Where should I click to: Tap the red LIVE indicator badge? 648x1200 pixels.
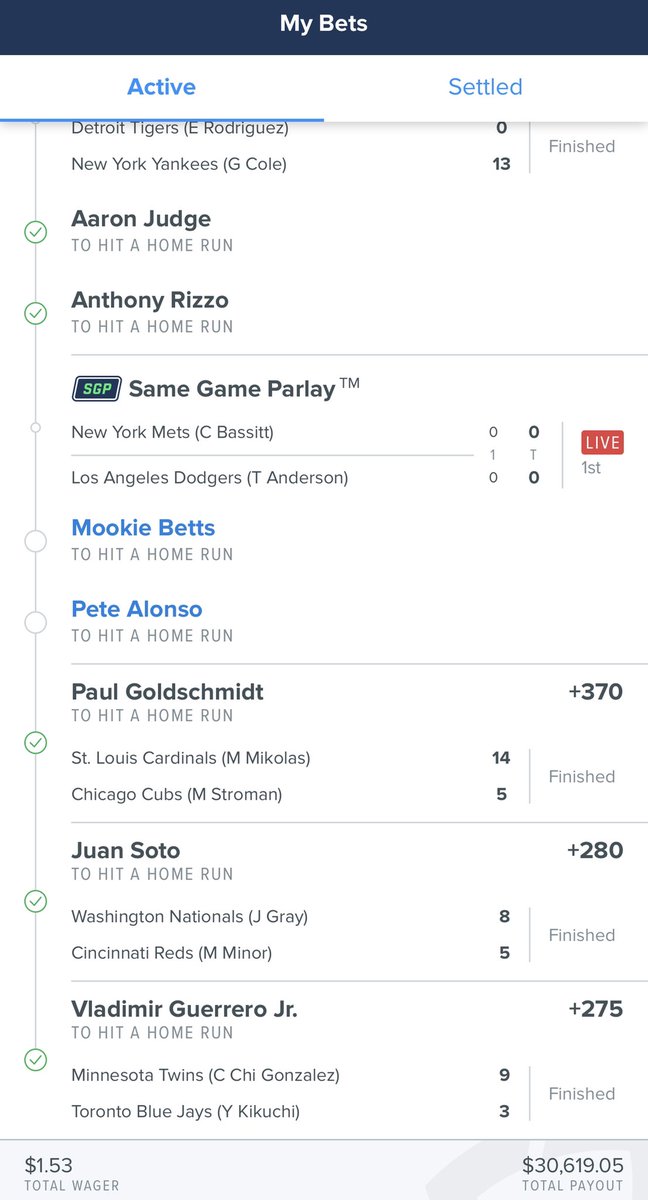[601, 442]
